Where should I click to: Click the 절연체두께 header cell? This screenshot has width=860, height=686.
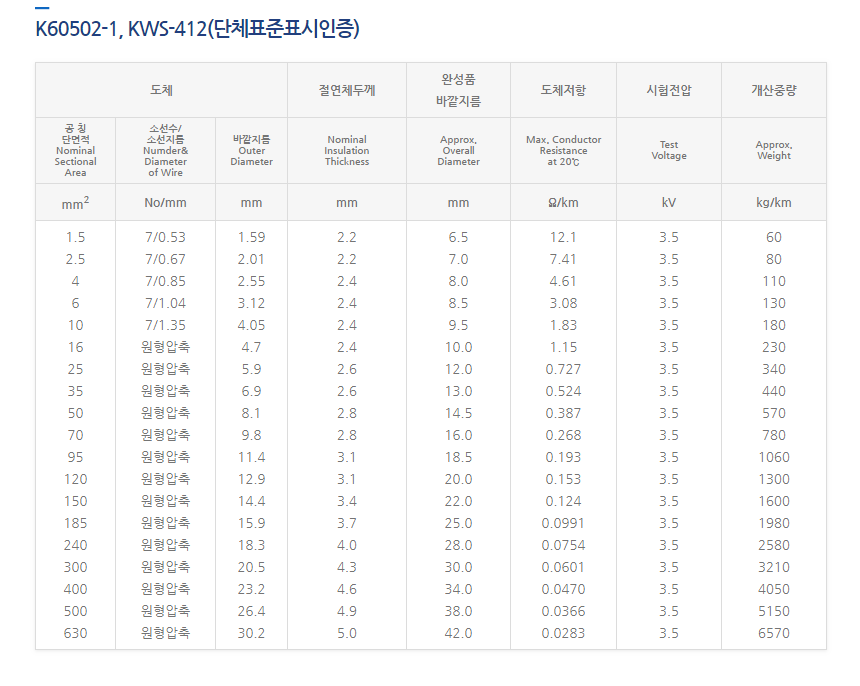pos(346,90)
